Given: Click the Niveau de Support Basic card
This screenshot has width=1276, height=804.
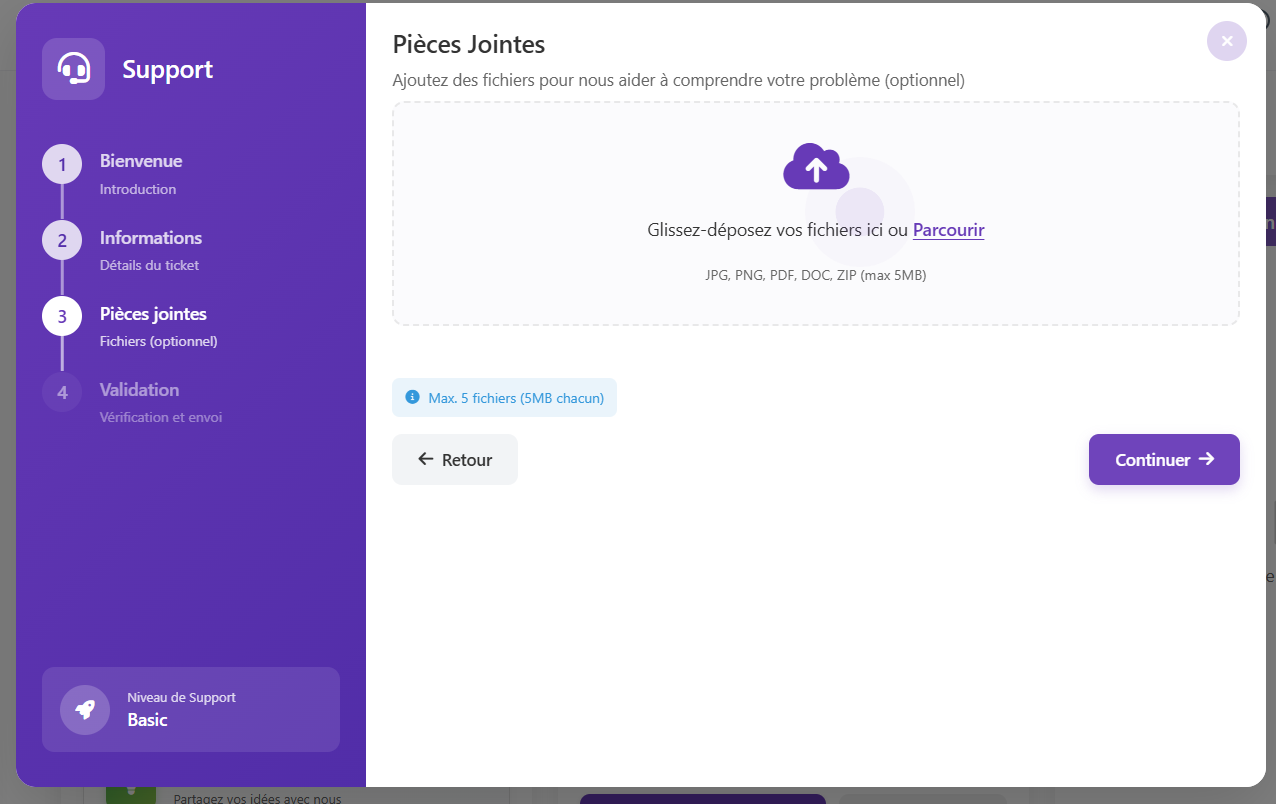Looking at the screenshot, I should 191,709.
